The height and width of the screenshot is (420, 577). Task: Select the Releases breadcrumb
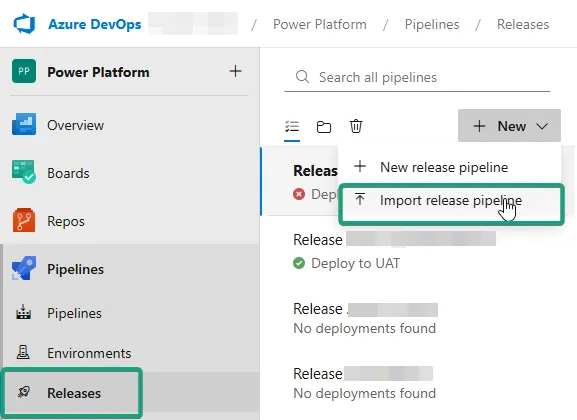click(523, 24)
